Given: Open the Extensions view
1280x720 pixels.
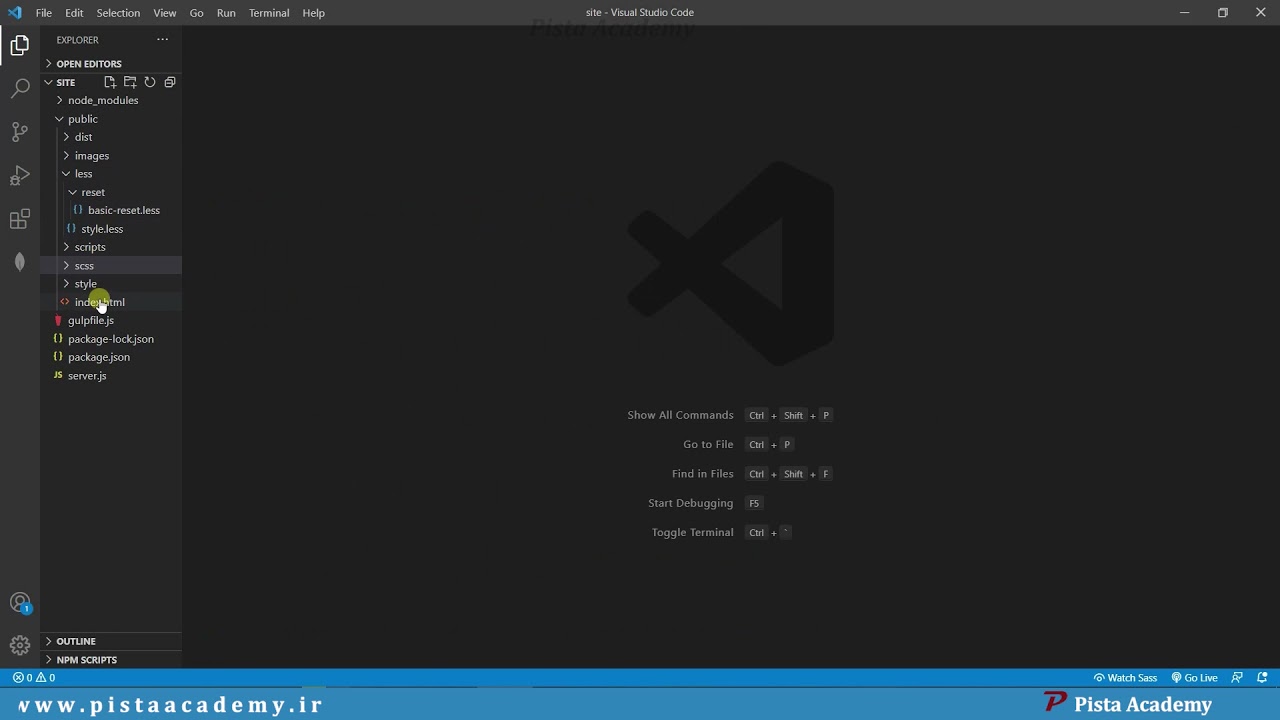Looking at the screenshot, I should (20, 219).
